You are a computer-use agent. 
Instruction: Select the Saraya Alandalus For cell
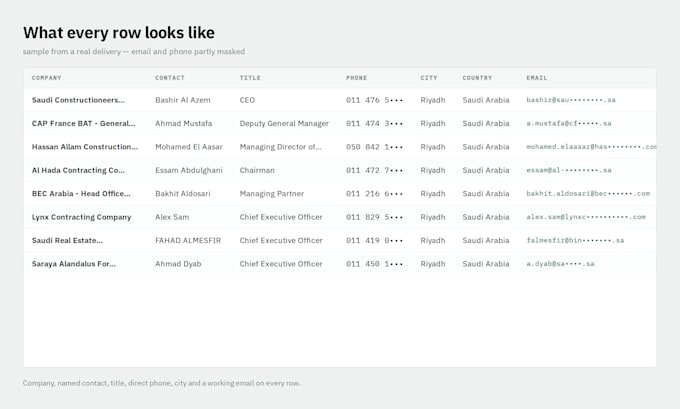[74, 264]
